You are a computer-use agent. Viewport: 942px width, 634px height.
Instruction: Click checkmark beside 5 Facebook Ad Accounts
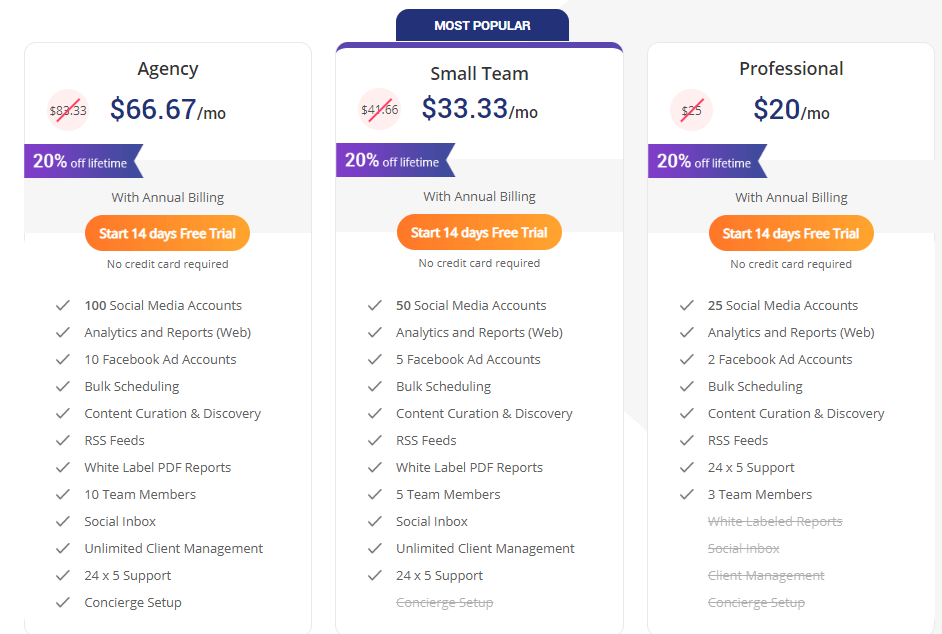(x=374, y=360)
